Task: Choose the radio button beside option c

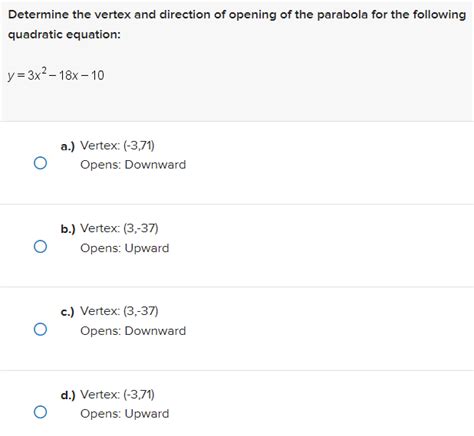Action: click(x=40, y=329)
